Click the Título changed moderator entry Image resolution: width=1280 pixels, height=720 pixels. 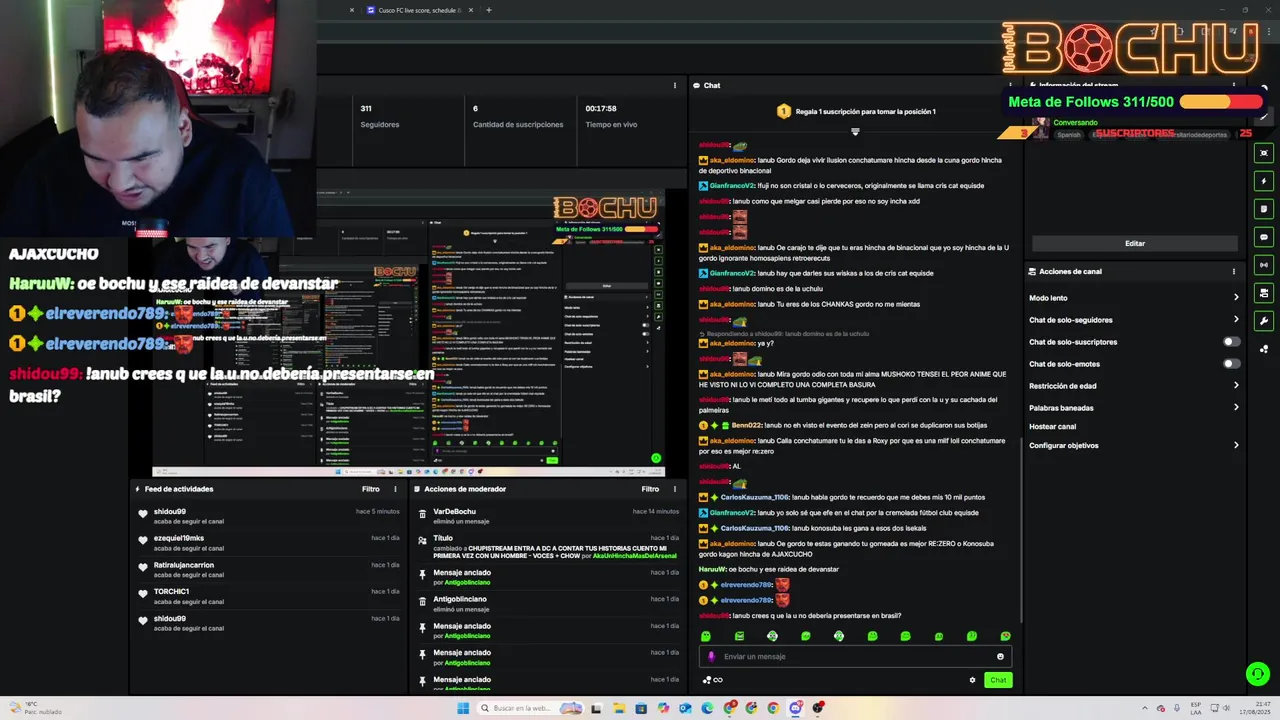click(x=548, y=546)
